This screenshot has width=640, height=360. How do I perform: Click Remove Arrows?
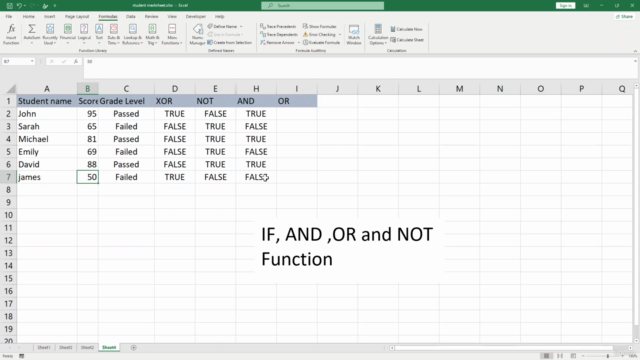tap(277, 42)
